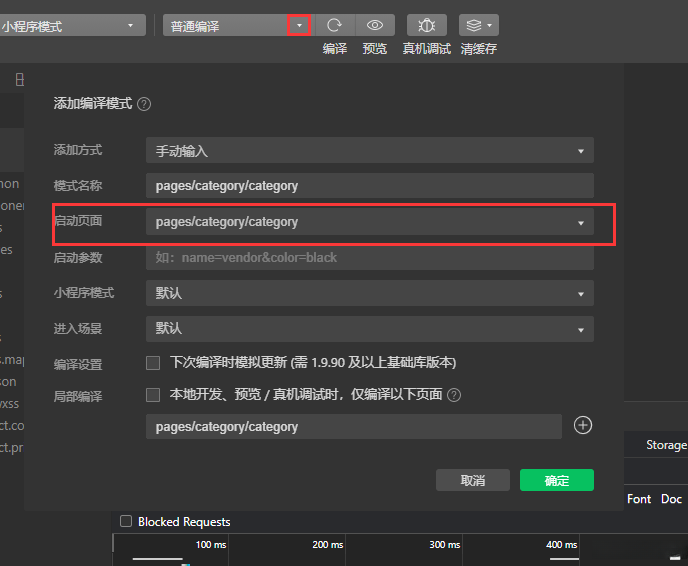The height and width of the screenshot is (566, 688).
Task: Click the 清缓存 label
Action: coord(479,48)
